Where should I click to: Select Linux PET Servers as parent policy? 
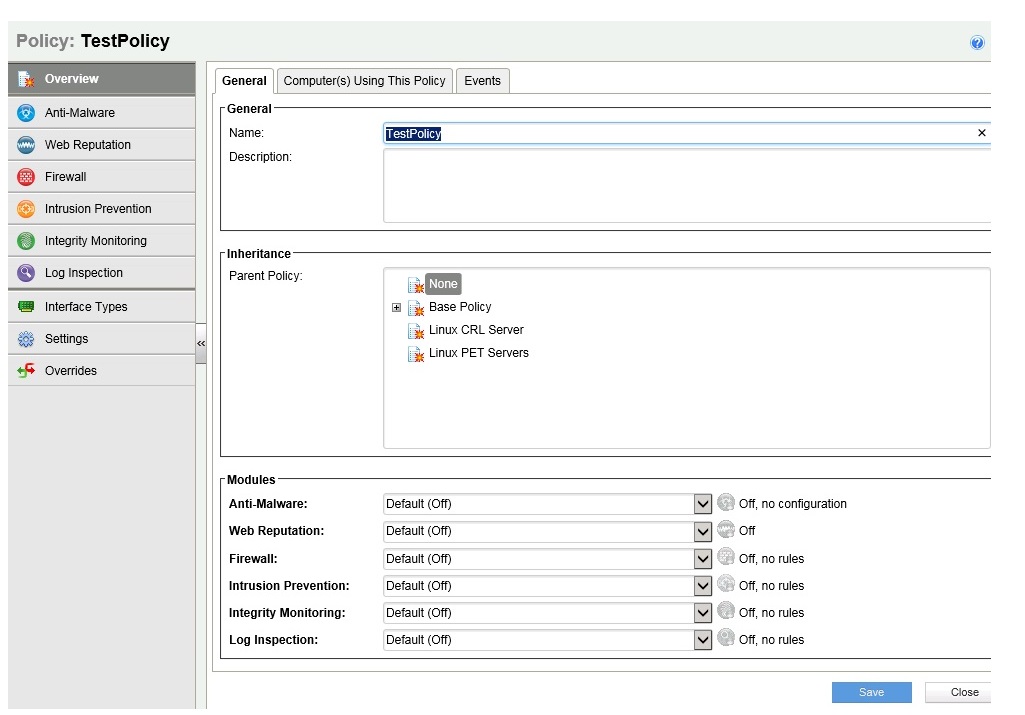[x=478, y=353]
